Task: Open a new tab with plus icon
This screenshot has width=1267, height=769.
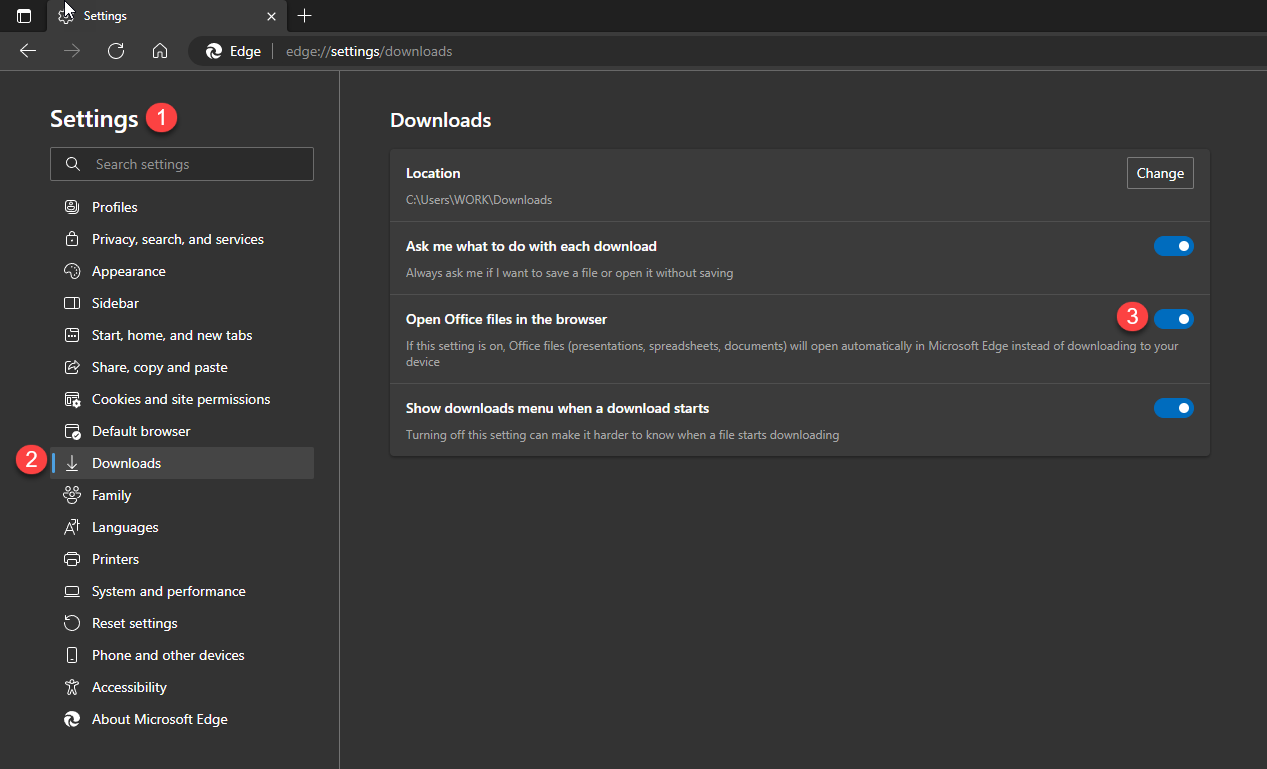Action: click(305, 16)
